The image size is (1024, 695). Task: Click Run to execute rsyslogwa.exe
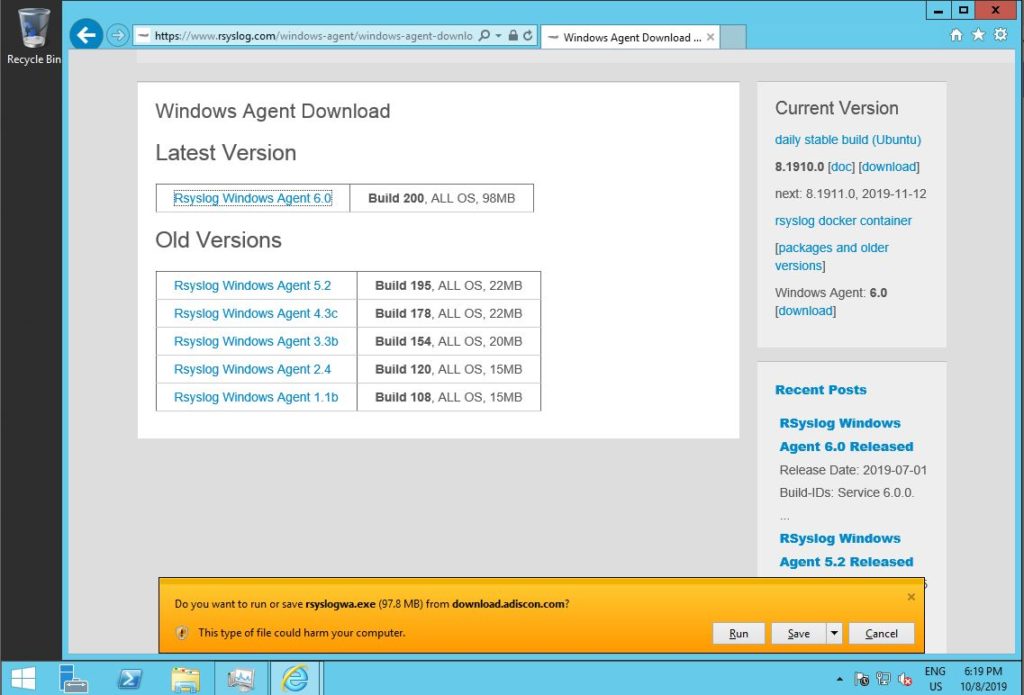(x=738, y=633)
